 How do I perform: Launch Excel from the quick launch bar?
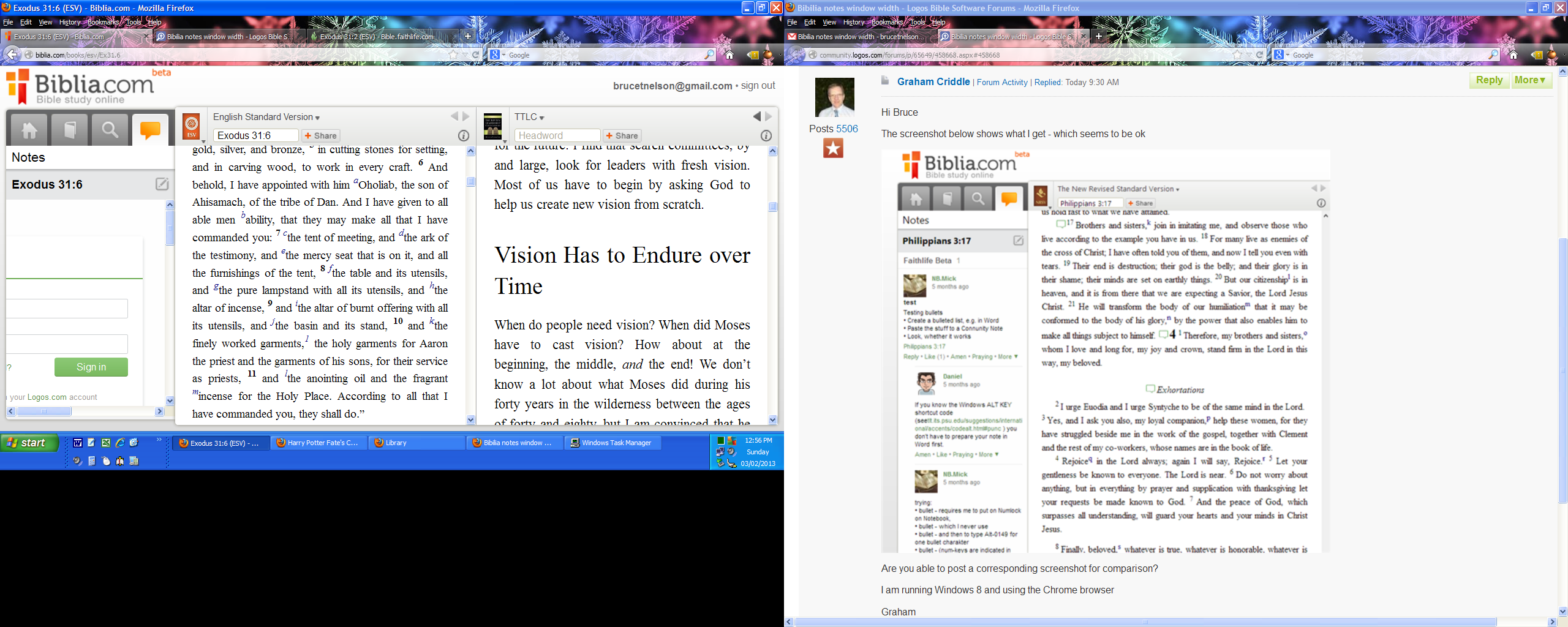(x=106, y=443)
